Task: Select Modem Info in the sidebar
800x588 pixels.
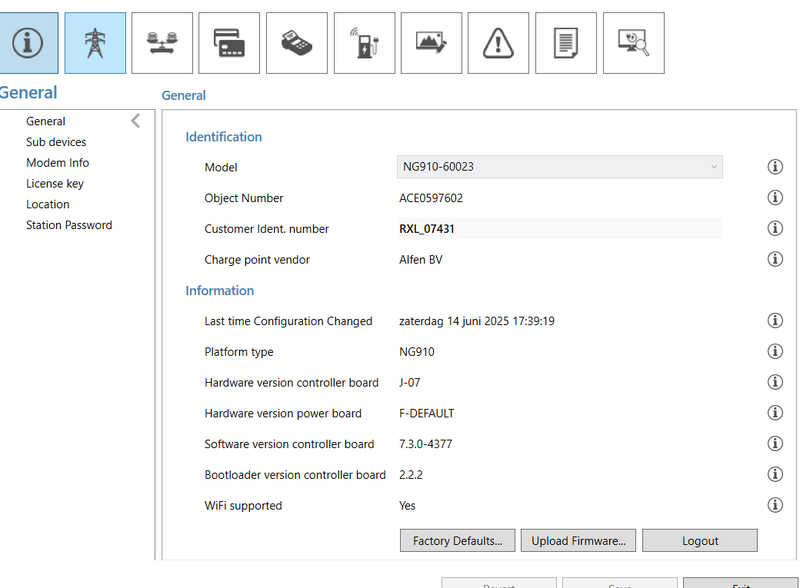Action: pyautogui.click(x=58, y=163)
